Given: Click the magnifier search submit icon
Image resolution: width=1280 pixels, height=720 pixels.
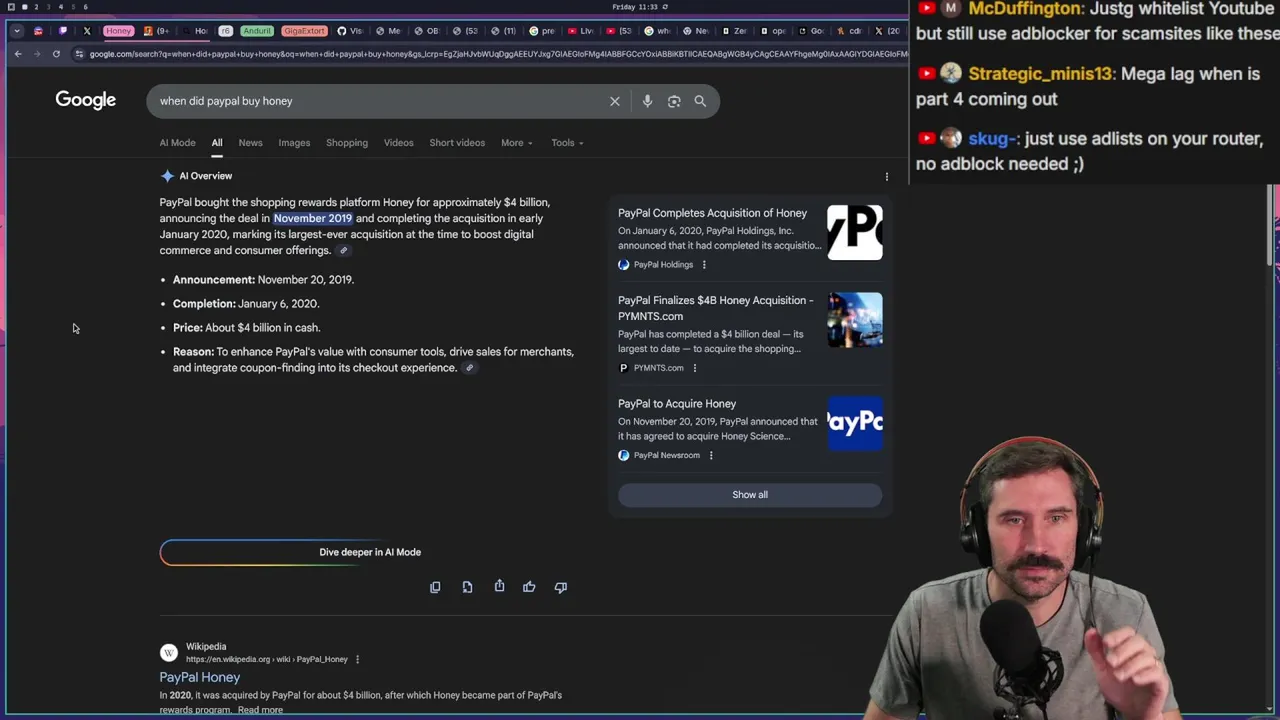Looking at the screenshot, I should pos(700,101).
